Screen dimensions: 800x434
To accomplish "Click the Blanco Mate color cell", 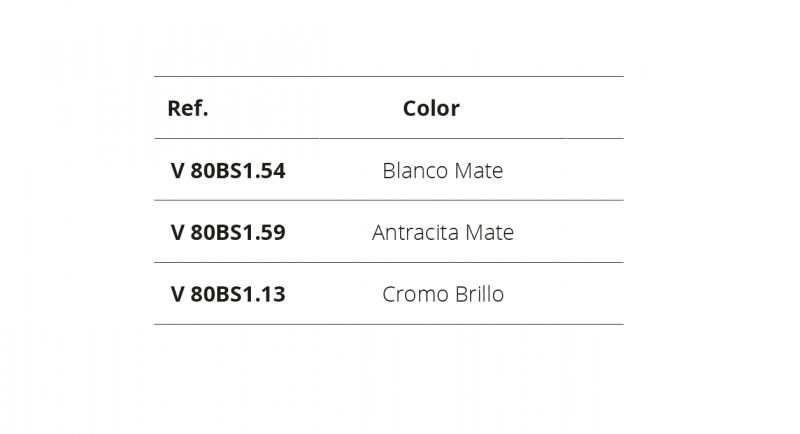I will pyautogui.click(x=443, y=171).
